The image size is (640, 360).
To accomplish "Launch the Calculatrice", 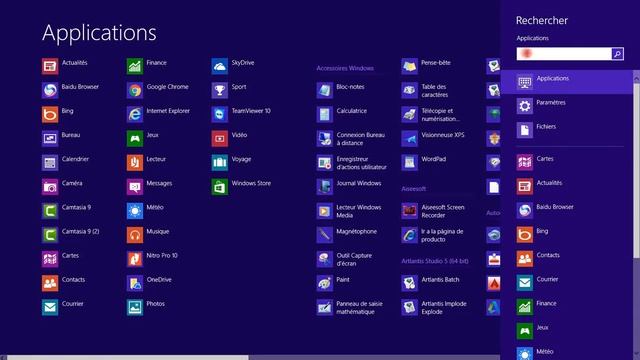I will point(325,115).
